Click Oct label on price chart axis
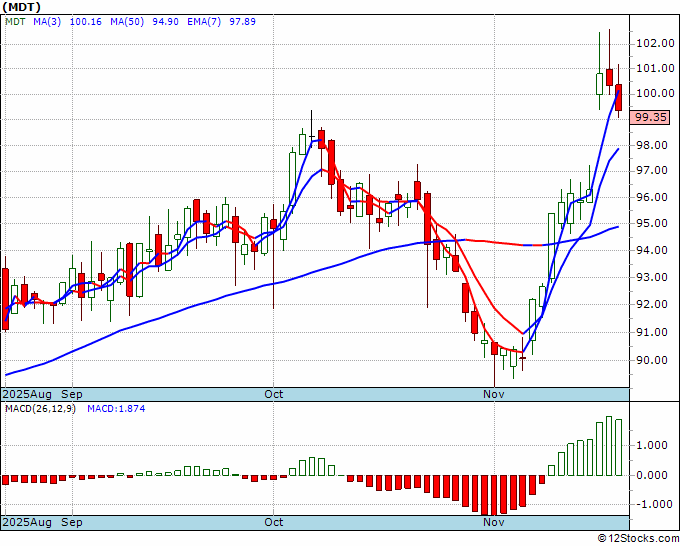 (x=274, y=394)
